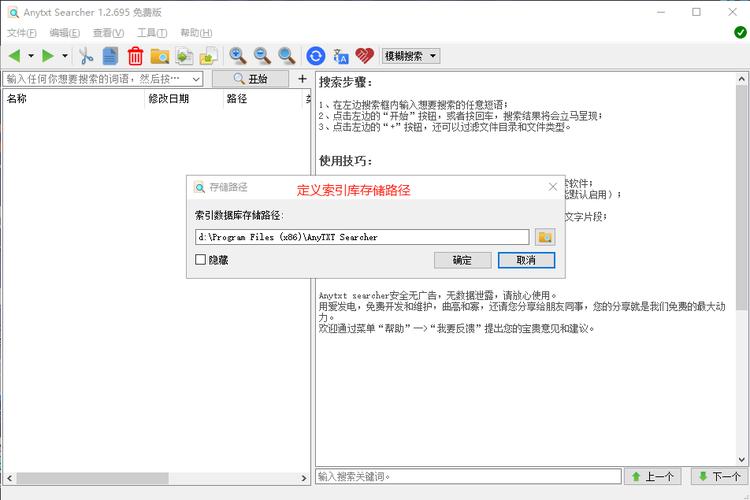750x500 pixels.
Task: Click the 名称 column header
Action: coord(74,99)
